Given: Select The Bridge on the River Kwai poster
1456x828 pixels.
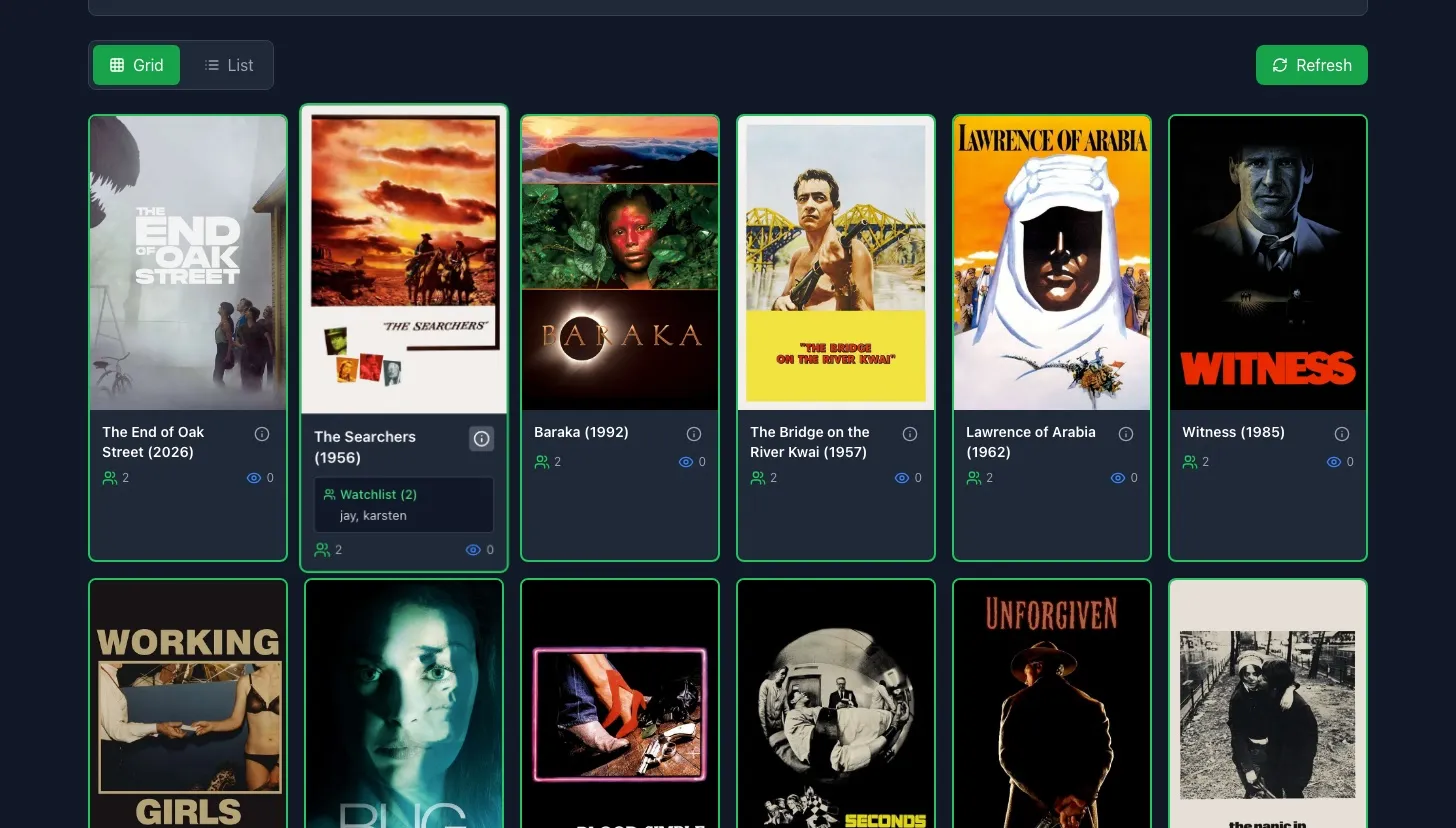Looking at the screenshot, I should tap(836, 263).
